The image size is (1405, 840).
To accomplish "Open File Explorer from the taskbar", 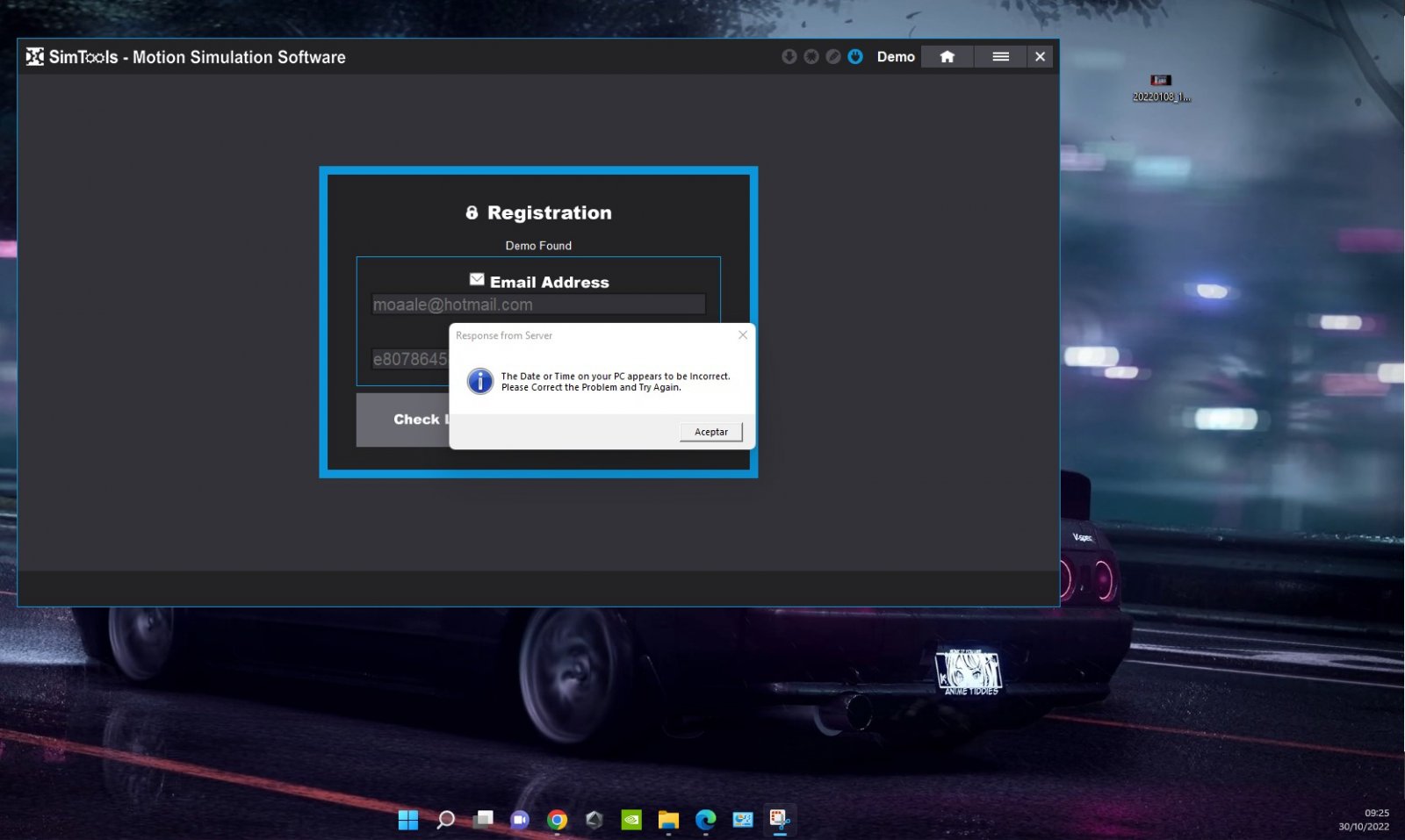I will tap(668, 820).
